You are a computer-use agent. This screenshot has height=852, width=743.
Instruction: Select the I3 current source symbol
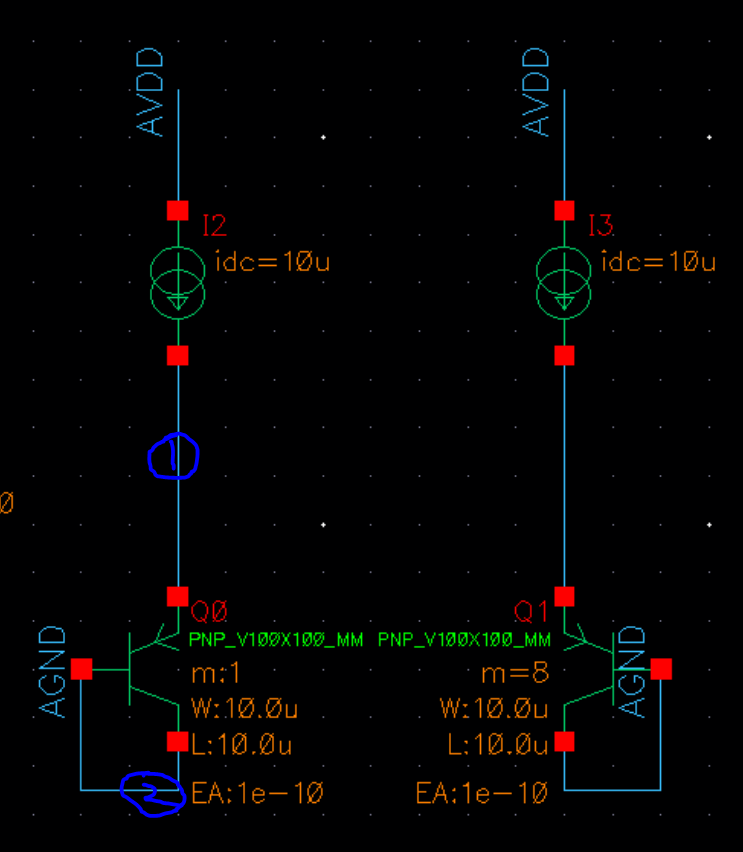(x=564, y=283)
